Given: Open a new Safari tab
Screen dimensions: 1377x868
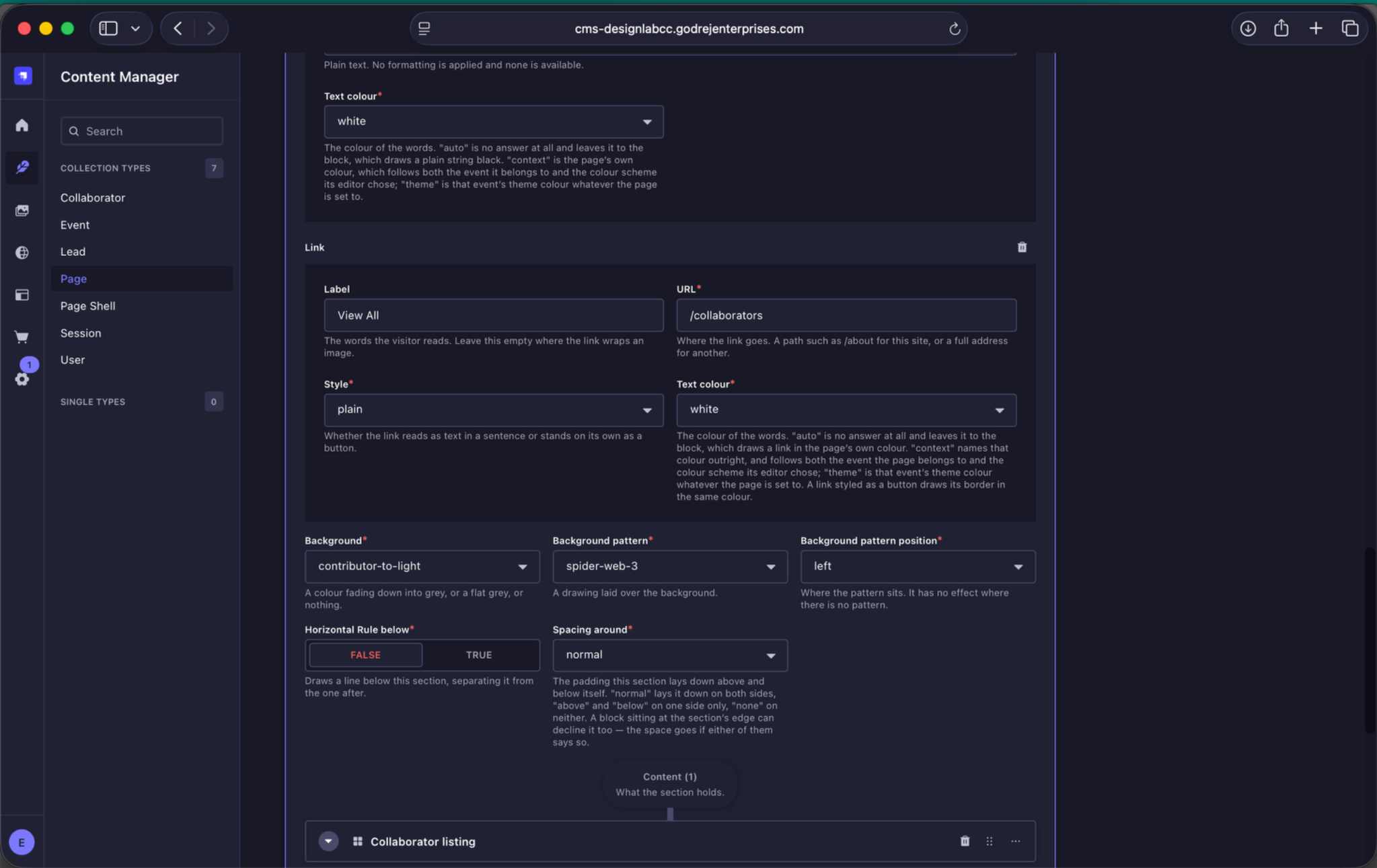Looking at the screenshot, I should coord(1316,28).
